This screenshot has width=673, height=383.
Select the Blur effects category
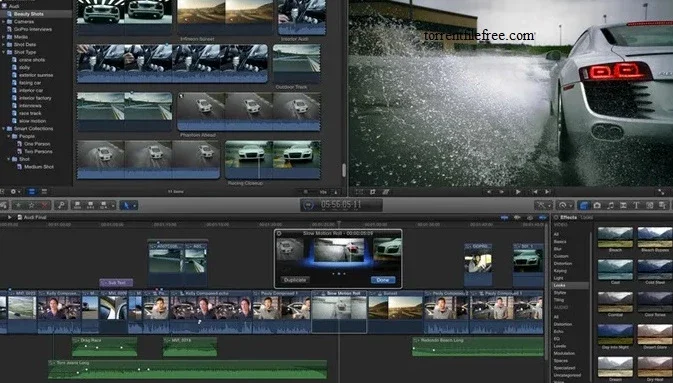click(558, 249)
